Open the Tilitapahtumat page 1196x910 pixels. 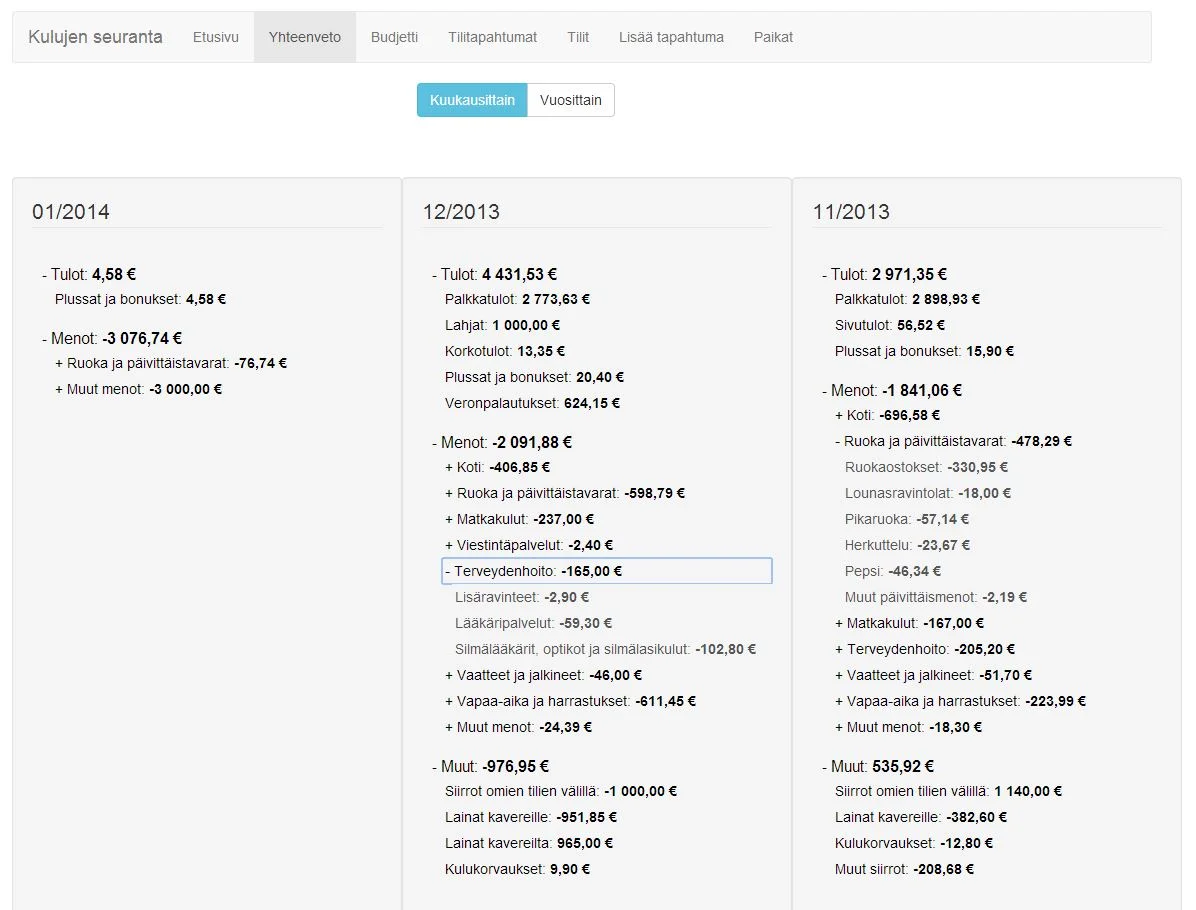pyautogui.click(x=492, y=37)
